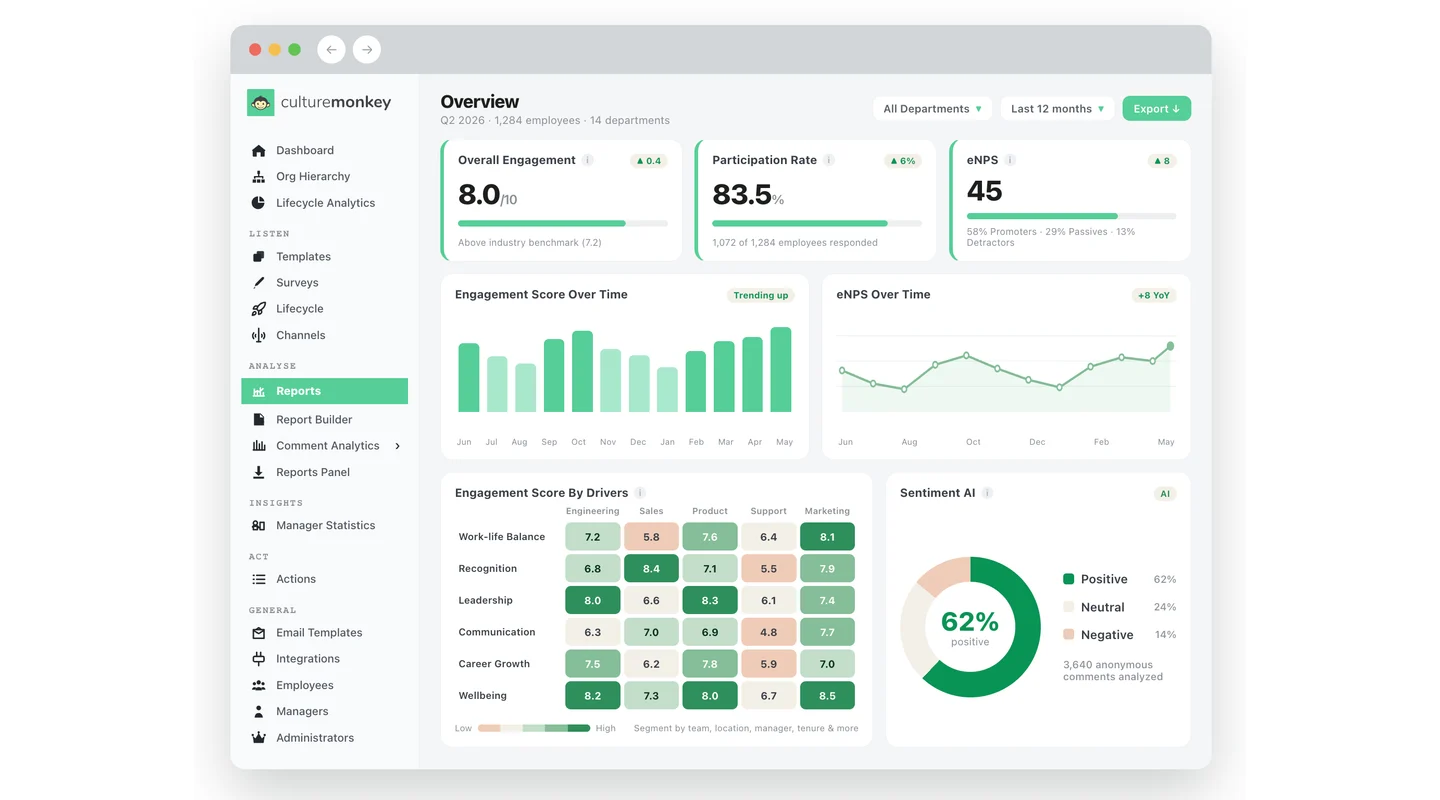
Task: Click Engineering Wellbeing 8.2 heatmap cell
Action: coord(592,695)
